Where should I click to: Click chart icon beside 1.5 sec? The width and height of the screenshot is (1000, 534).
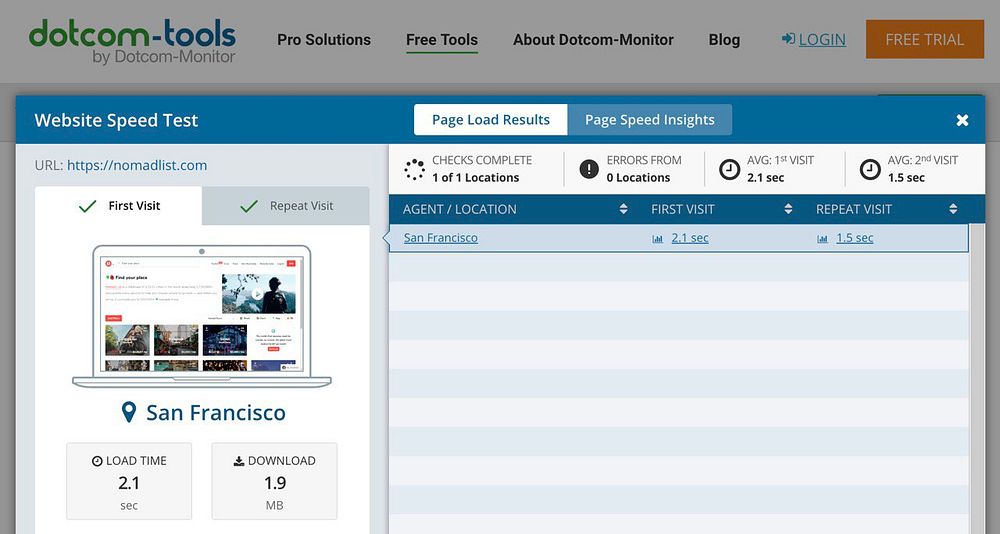(823, 239)
